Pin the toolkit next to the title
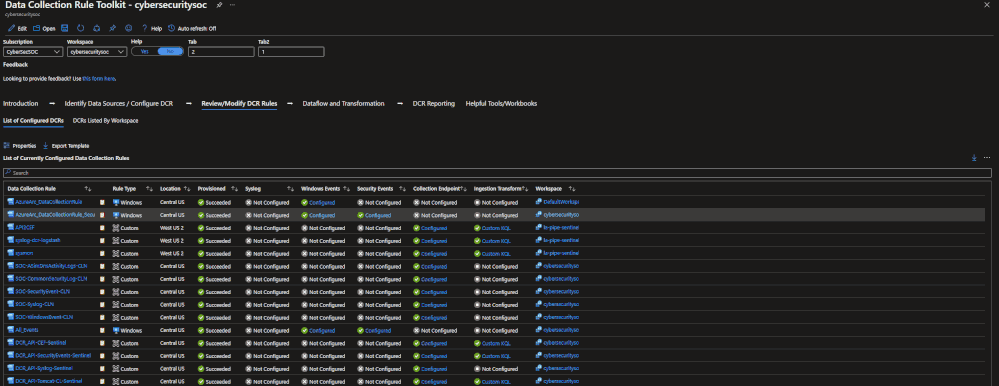The width and height of the screenshot is (999, 386). point(219,5)
